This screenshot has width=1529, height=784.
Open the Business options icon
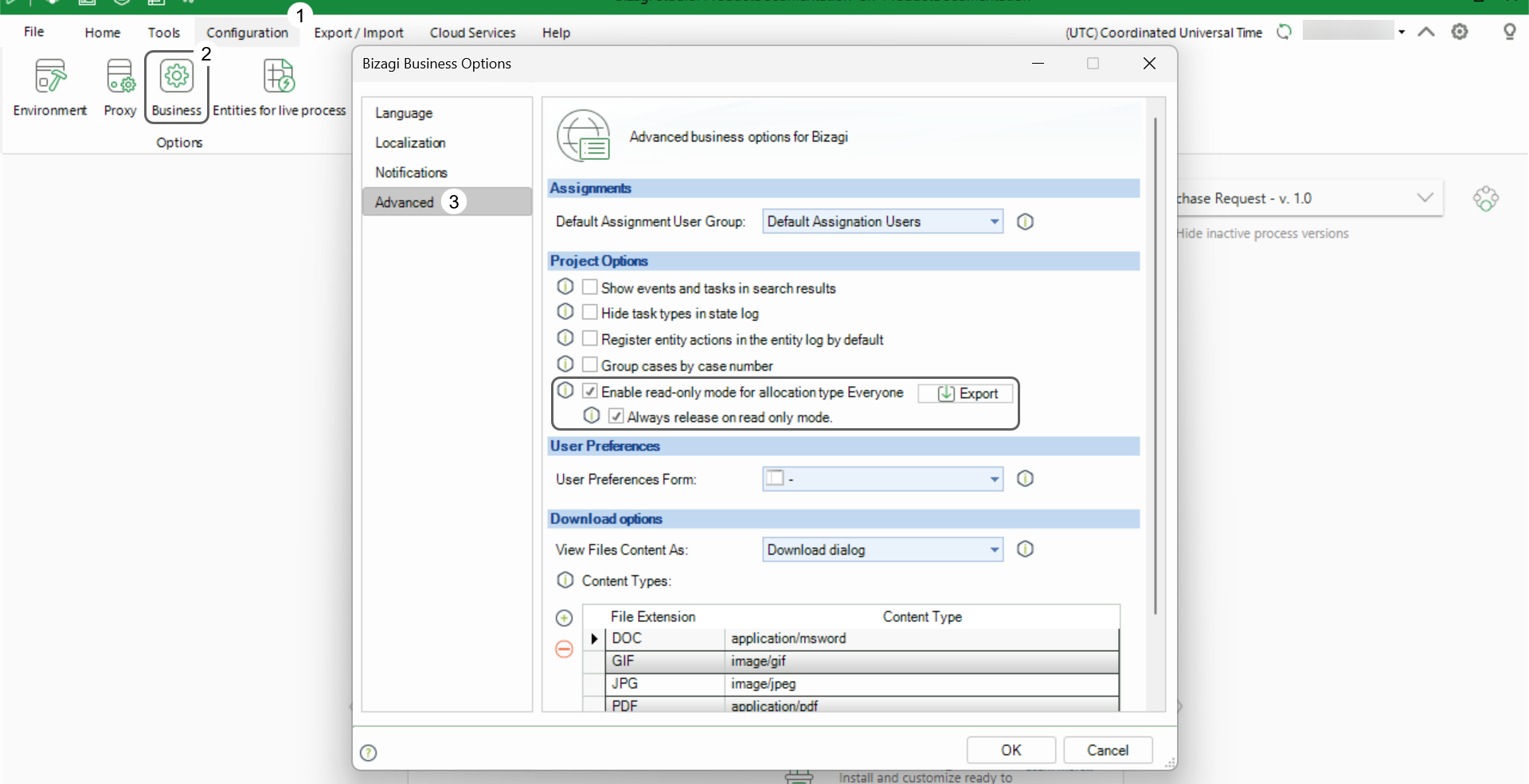pyautogui.click(x=177, y=76)
